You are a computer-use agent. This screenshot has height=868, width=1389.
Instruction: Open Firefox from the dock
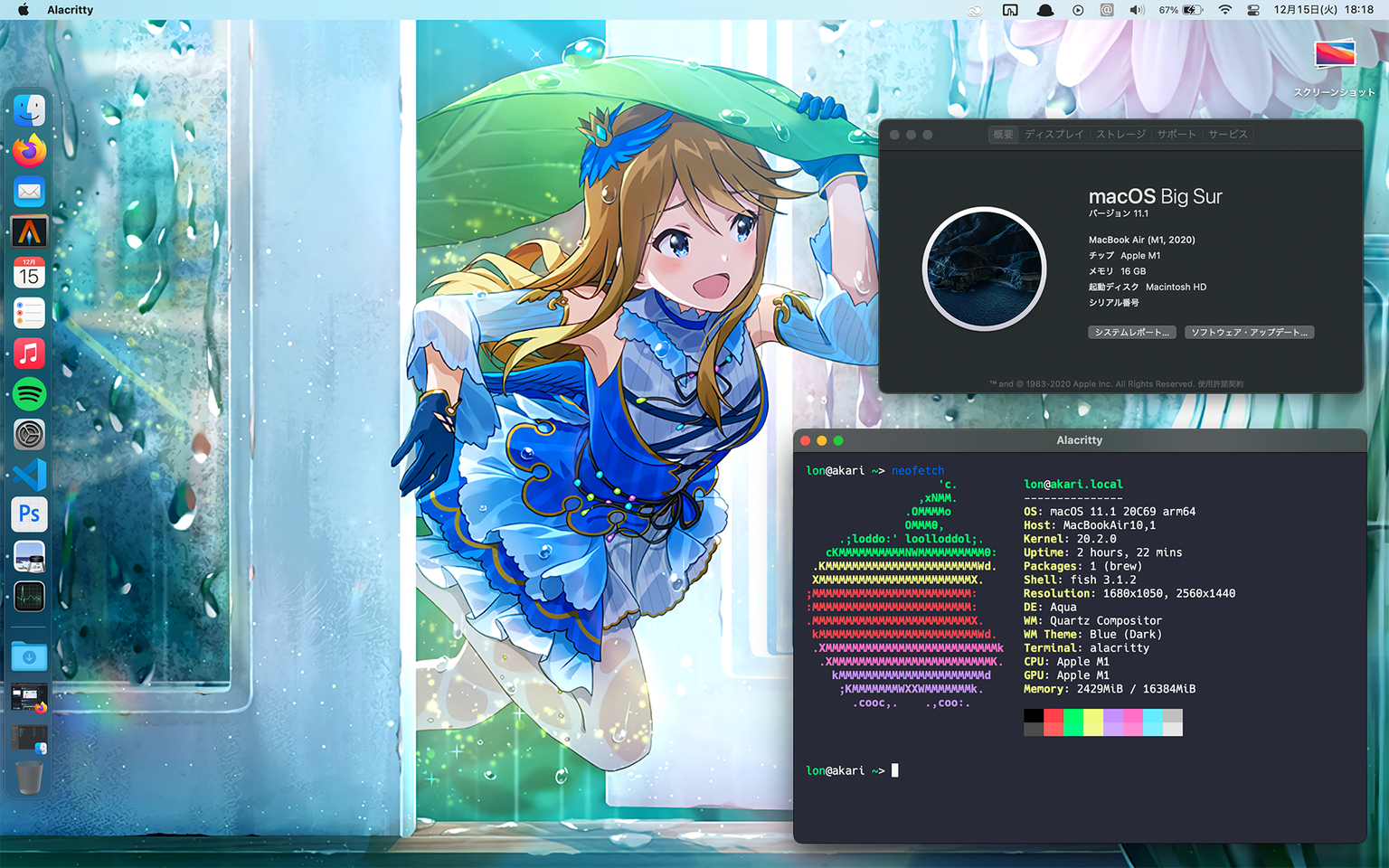coord(29,151)
